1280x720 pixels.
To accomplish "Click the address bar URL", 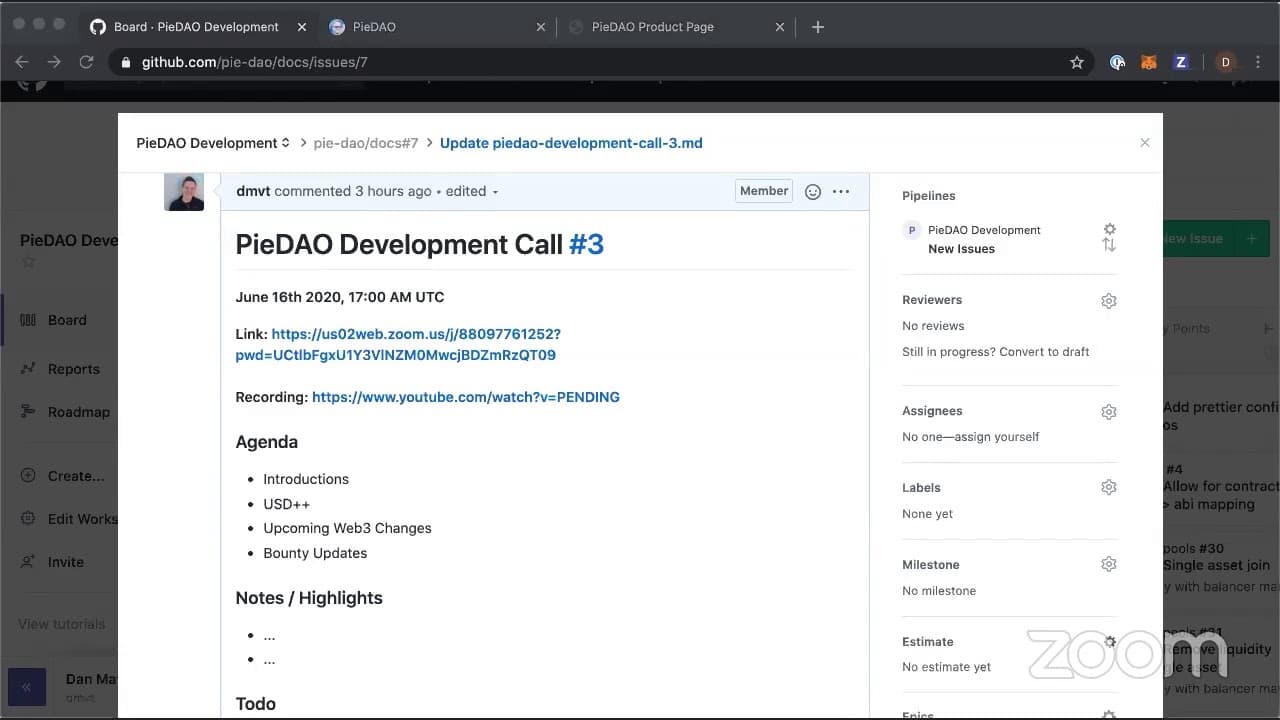I will tap(254, 62).
